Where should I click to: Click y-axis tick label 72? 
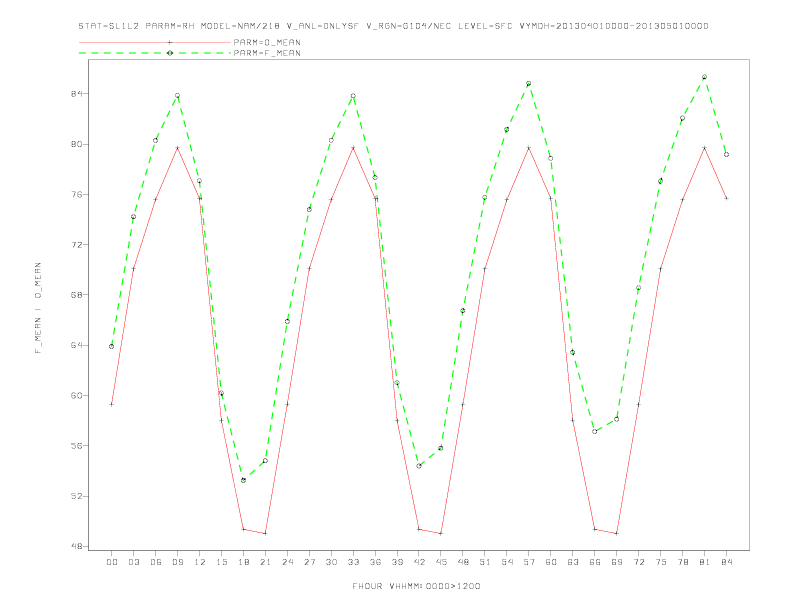click(x=77, y=245)
